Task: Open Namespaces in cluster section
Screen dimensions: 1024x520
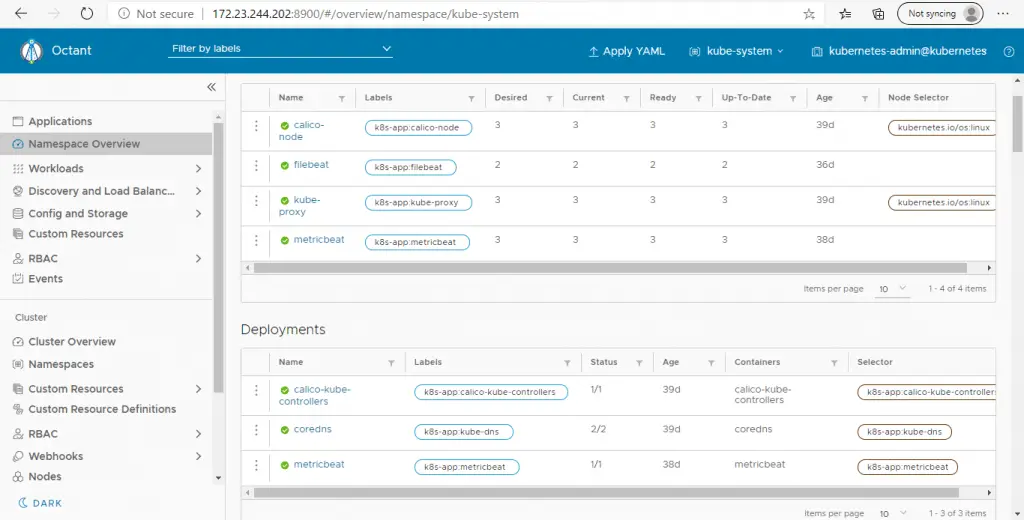Action: click(x=61, y=365)
